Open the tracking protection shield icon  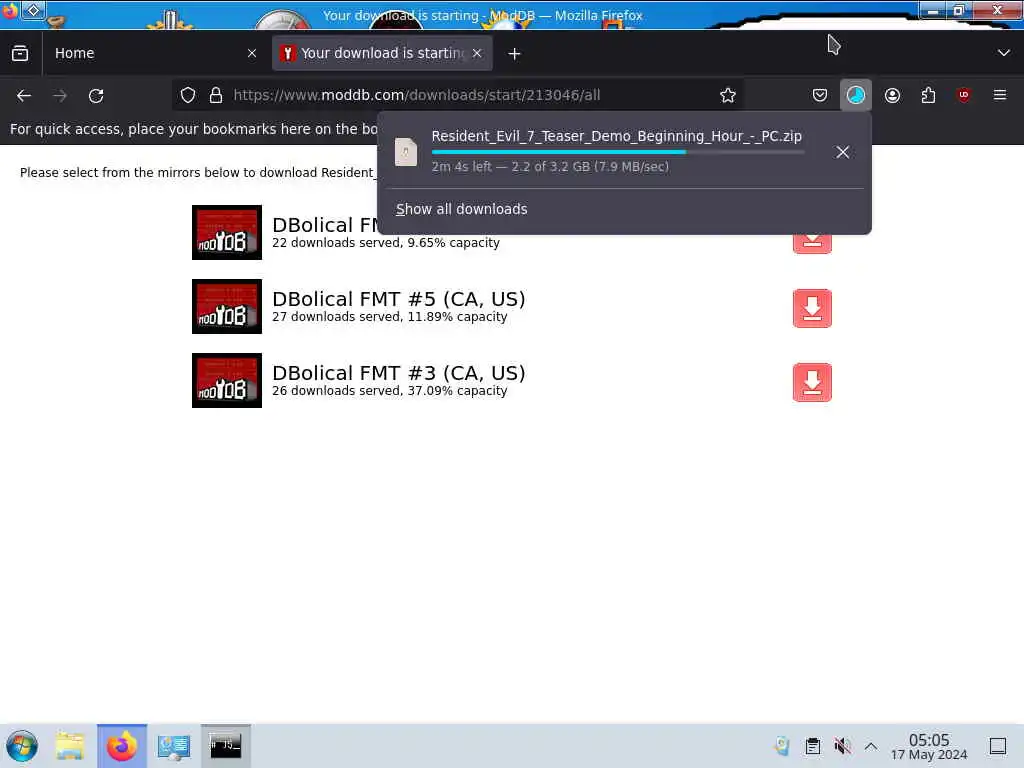click(188, 95)
